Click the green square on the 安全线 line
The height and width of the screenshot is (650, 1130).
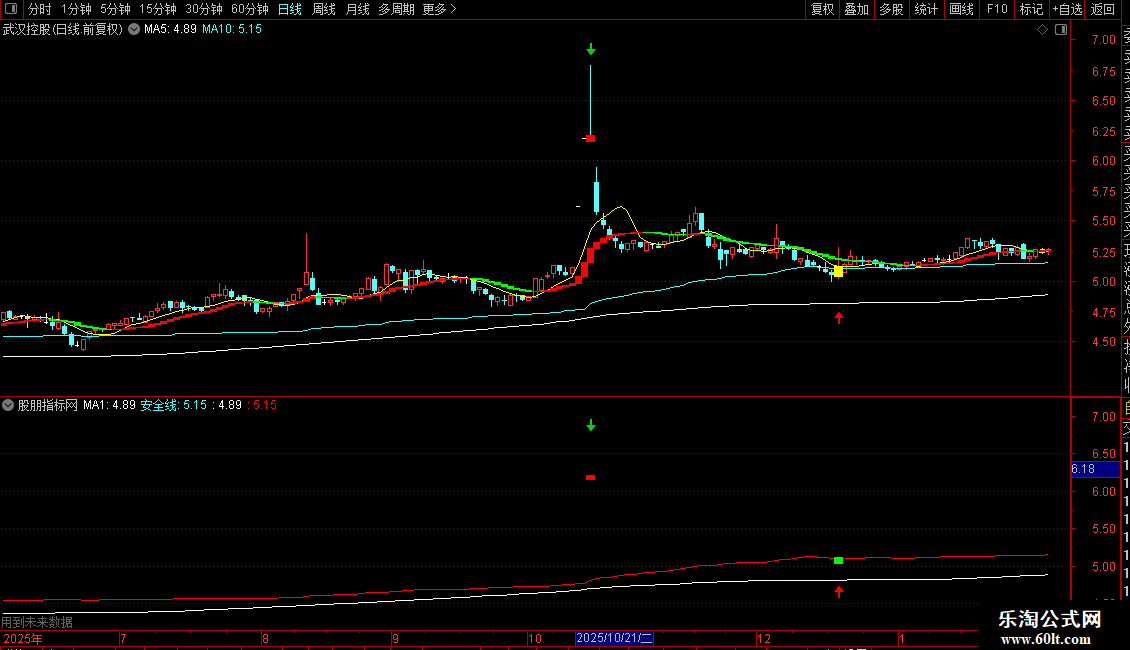[x=838, y=560]
